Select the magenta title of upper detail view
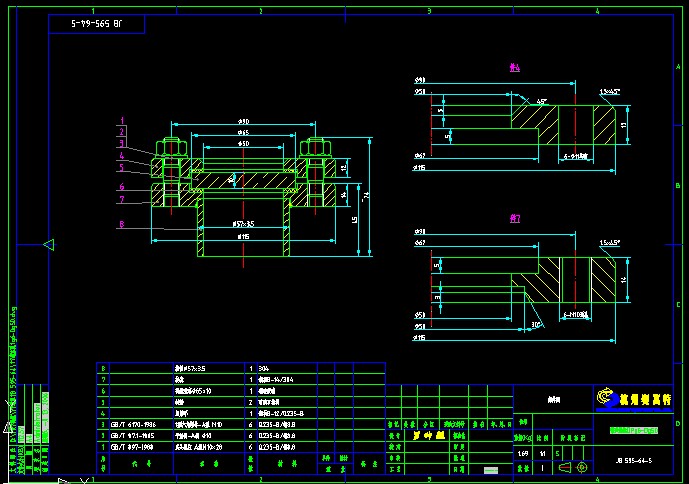The width and height of the screenshot is (689, 484). click(515, 68)
